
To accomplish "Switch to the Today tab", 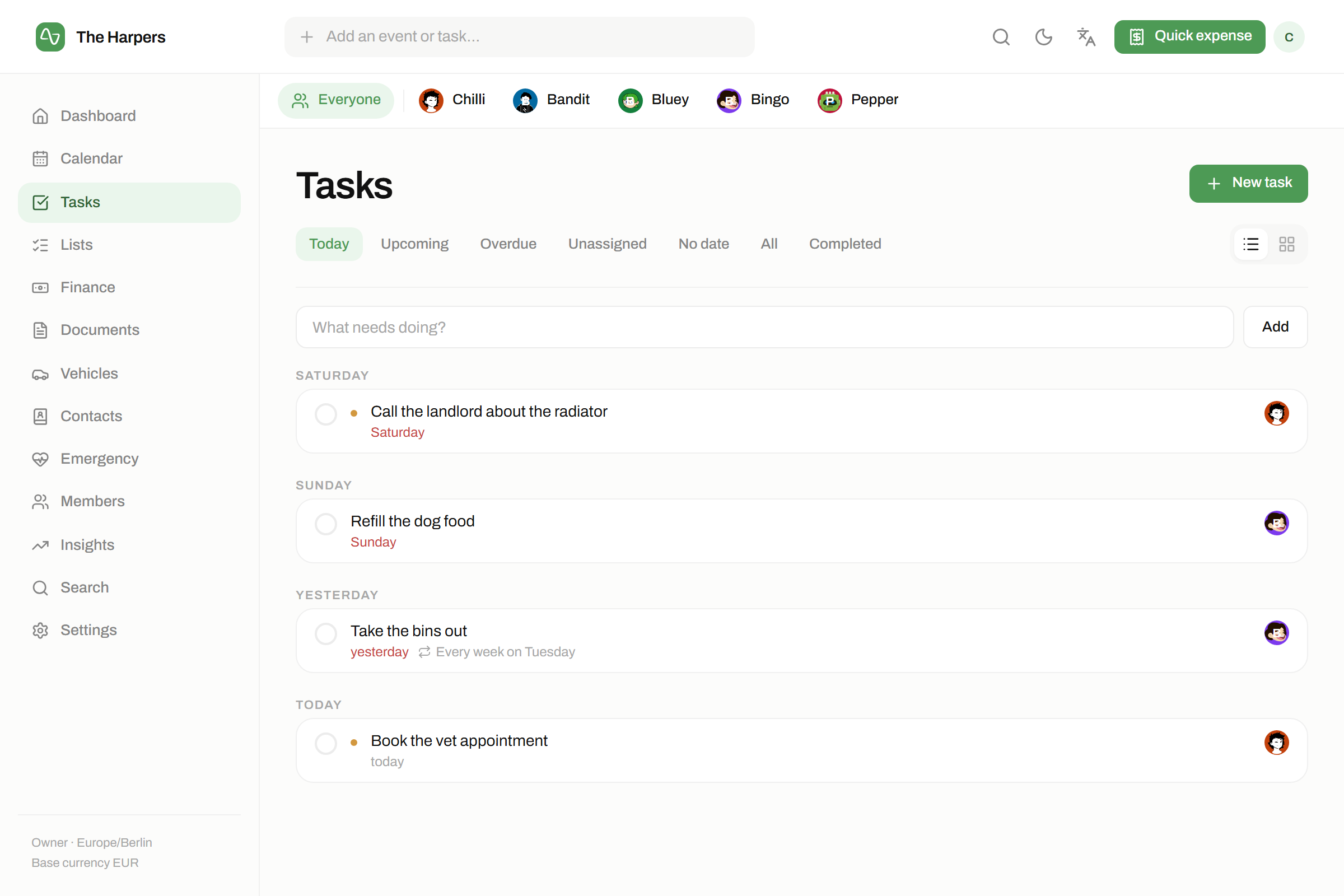I will (329, 244).
